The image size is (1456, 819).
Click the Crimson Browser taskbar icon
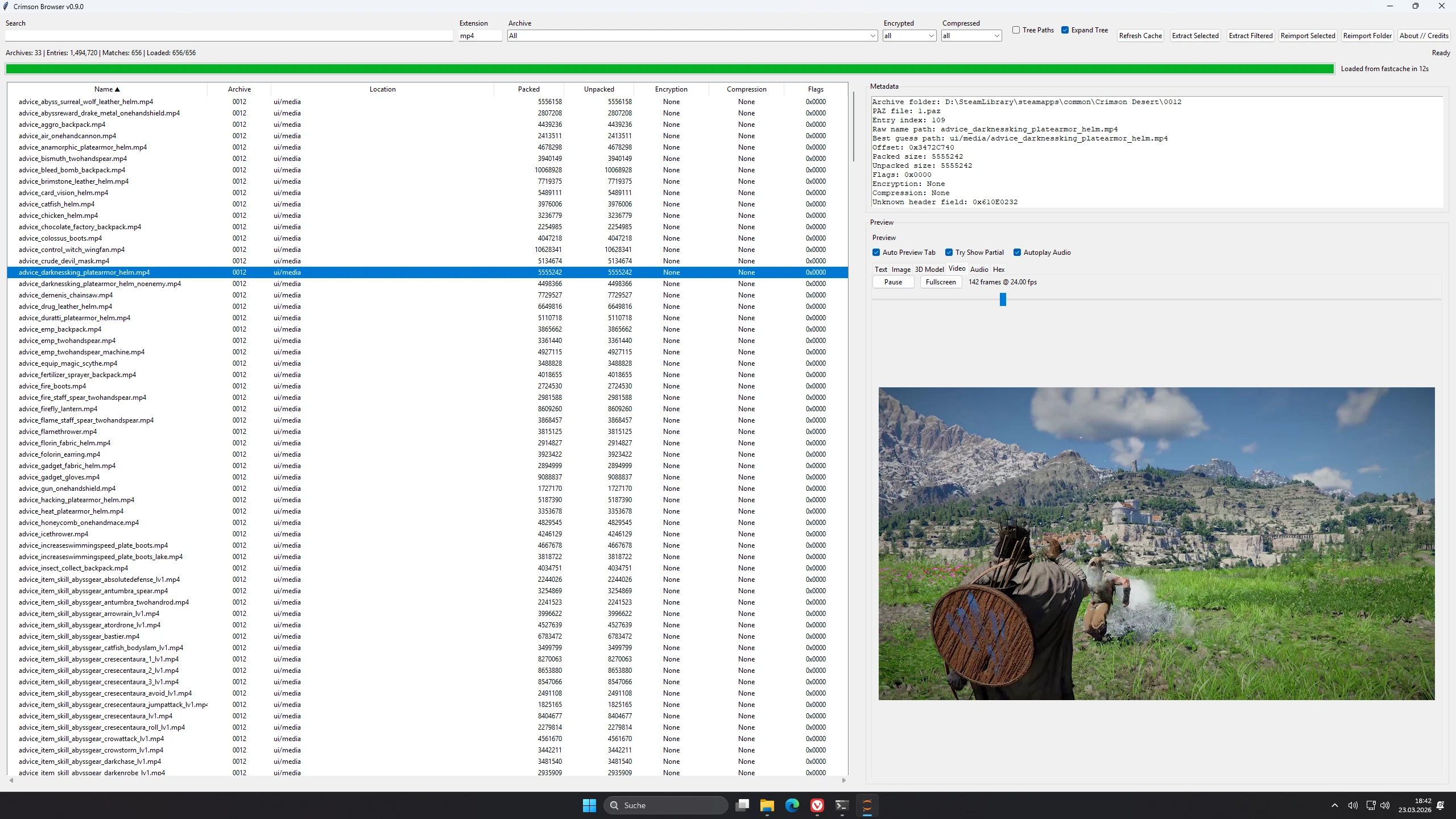(x=867, y=805)
